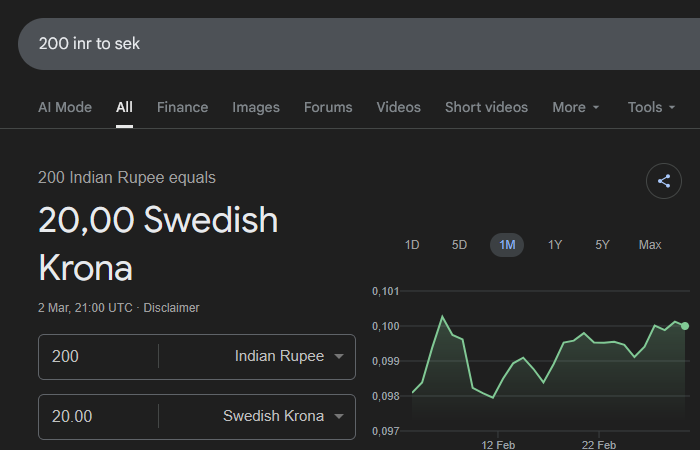Open the Images tab

(256, 107)
